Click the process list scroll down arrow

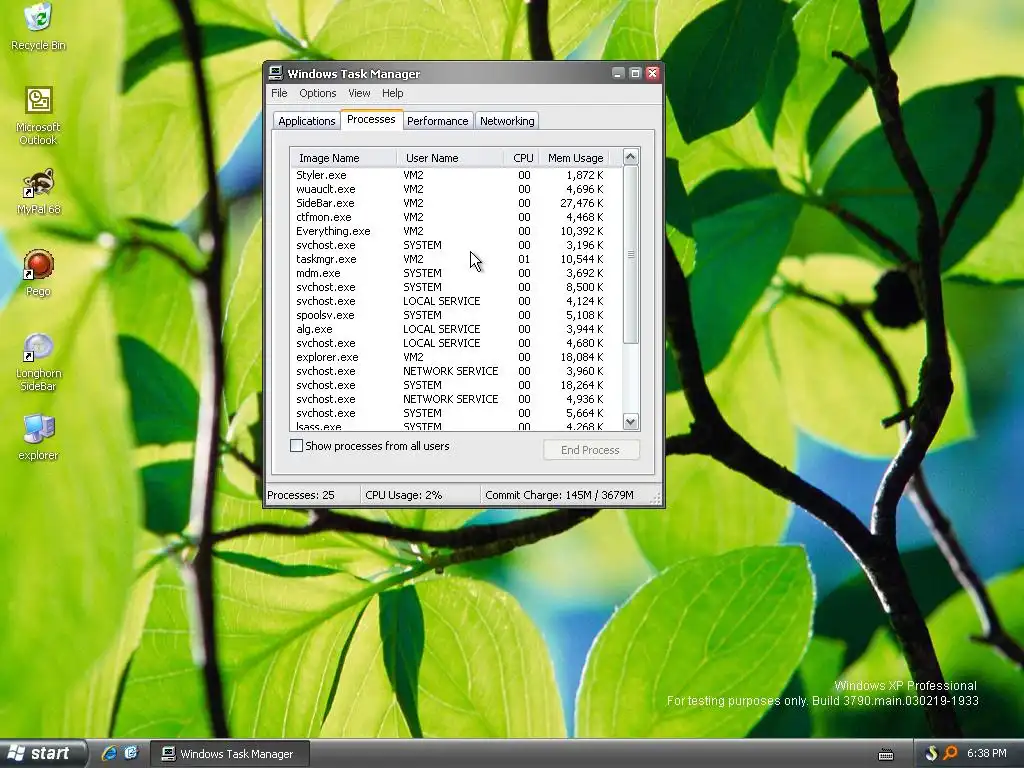pyautogui.click(x=630, y=421)
